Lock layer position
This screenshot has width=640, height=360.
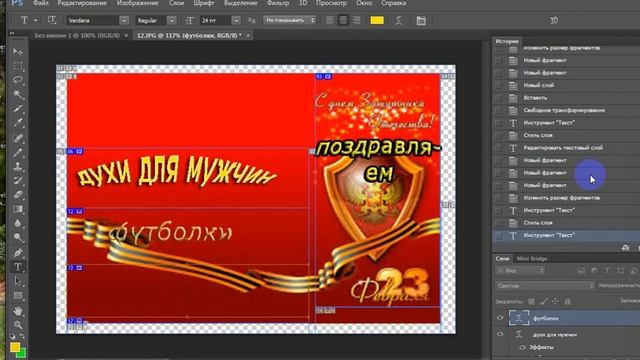[x=556, y=301]
